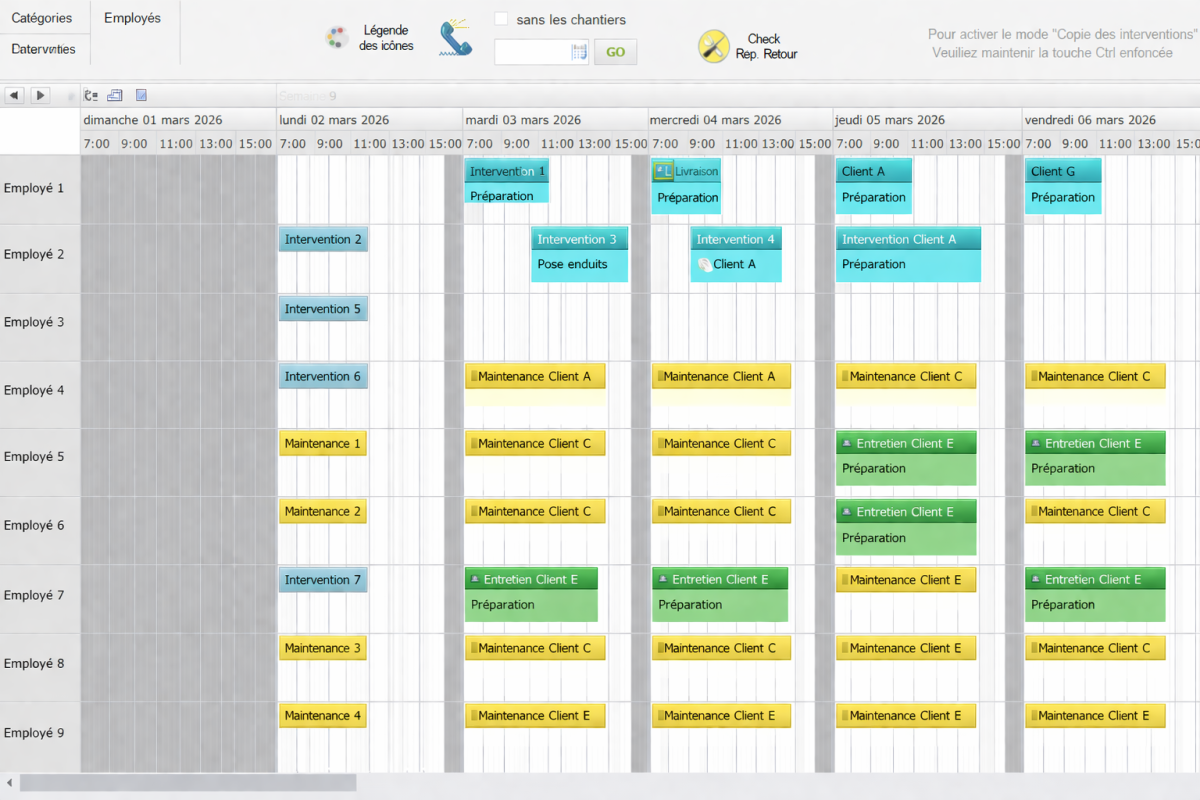
Task: Enable the 'sans les chantiers' checkbox
Action: click(x=502, y=19)
